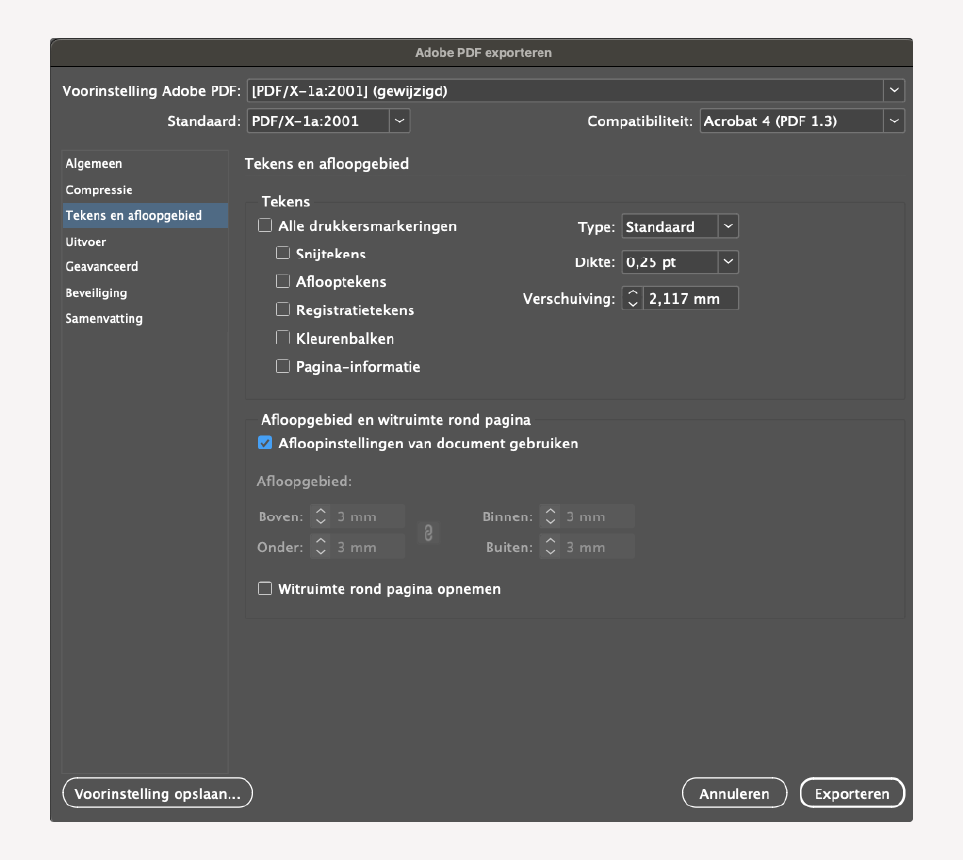Select Tekens en afloopgebied section
963x860 pixels.
(x=145, y=216)
